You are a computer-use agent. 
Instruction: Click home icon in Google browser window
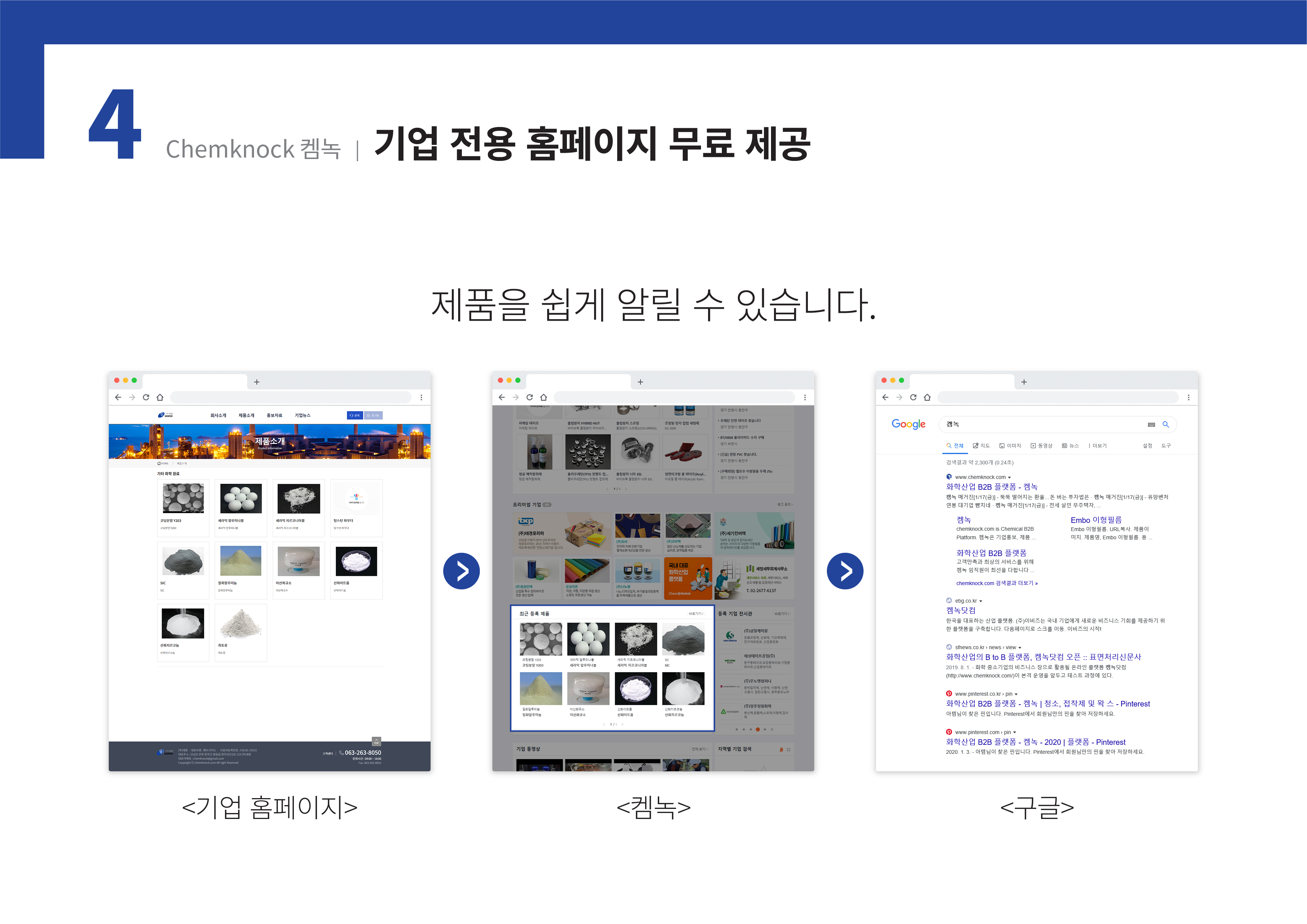927,397
